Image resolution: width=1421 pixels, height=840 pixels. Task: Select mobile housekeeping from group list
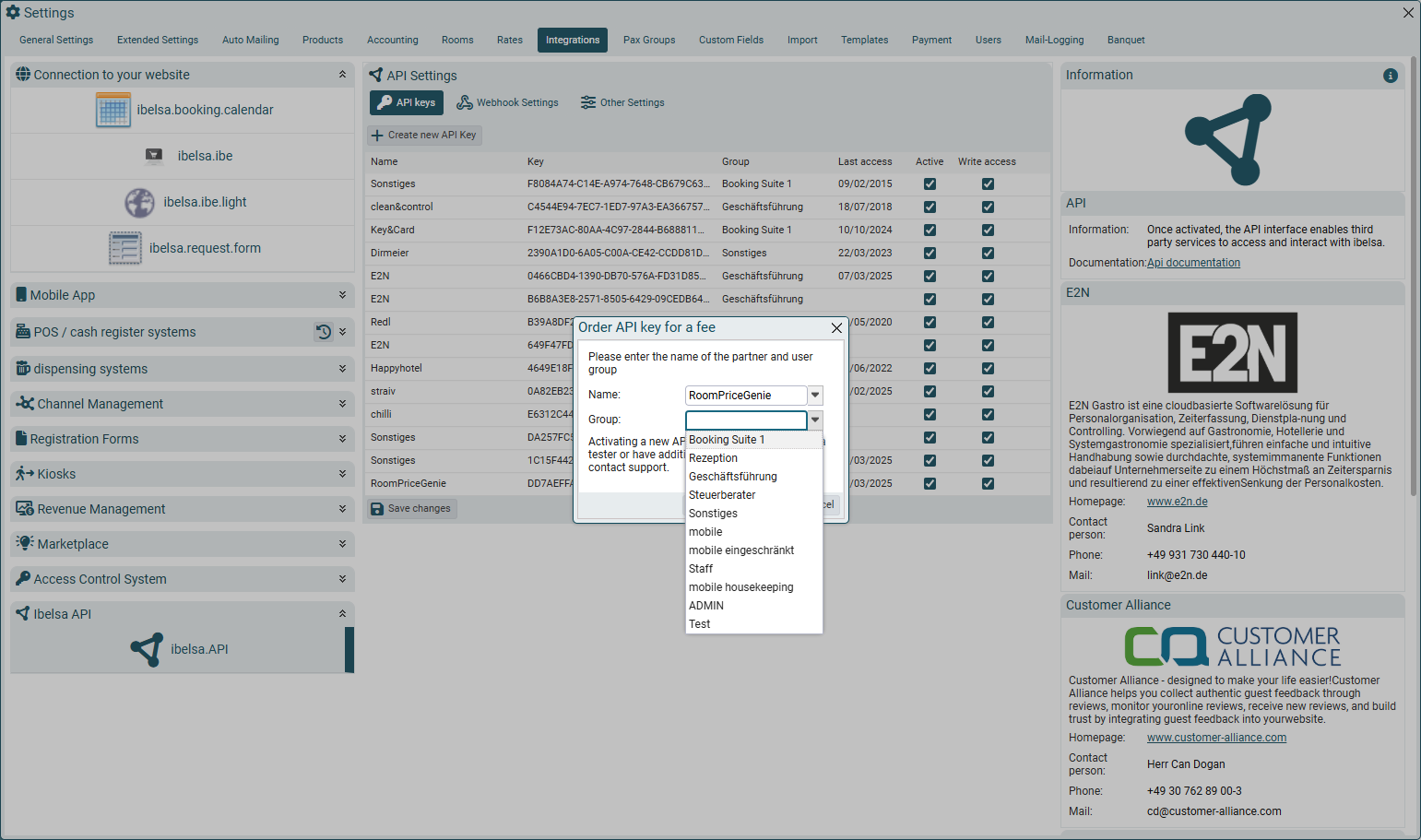754,587
